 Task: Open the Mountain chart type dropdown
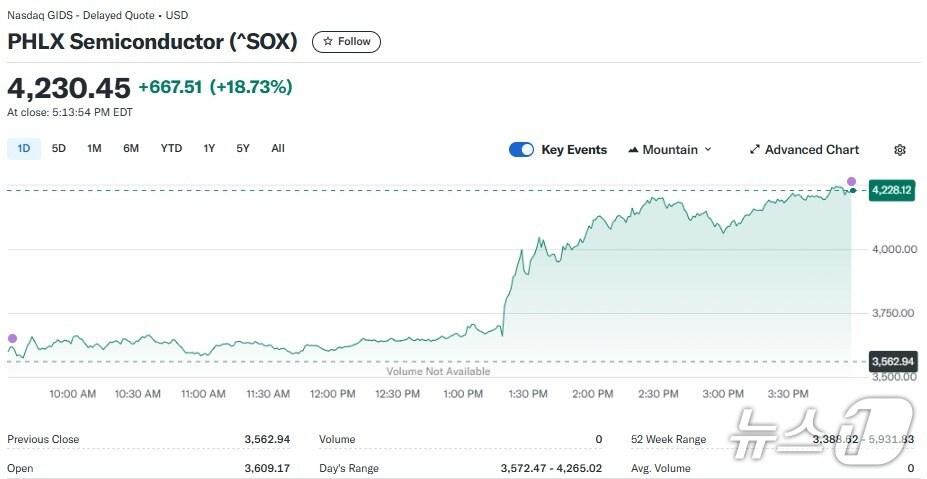click(670, 150)
